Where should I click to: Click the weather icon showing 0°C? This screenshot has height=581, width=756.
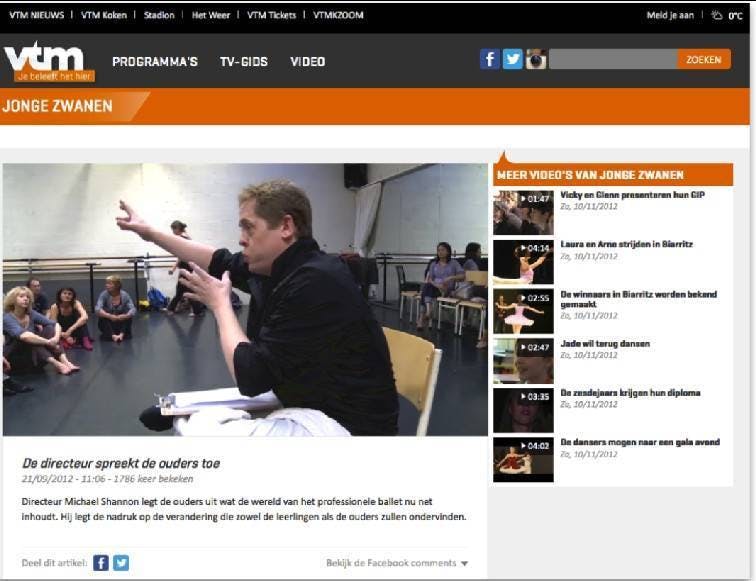pyautogui.click(x=717, y=16)
